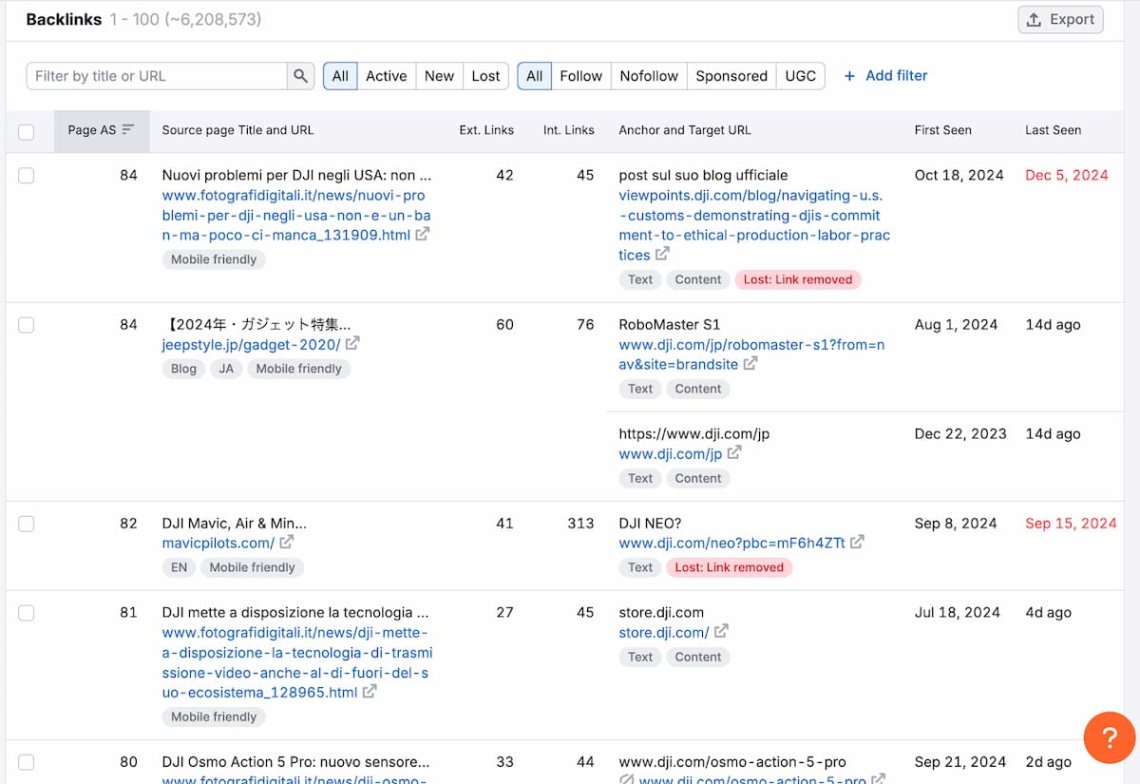1140x784 pixels.
Task: Click the plus icon beside Add filter
Action: pos(849,76)
